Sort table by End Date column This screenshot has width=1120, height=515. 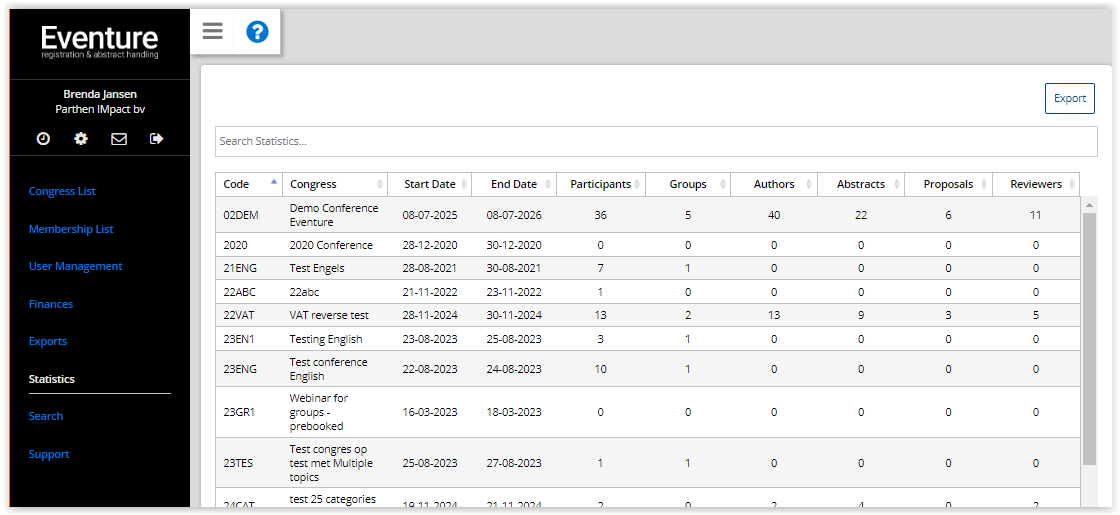click(514, 184)
